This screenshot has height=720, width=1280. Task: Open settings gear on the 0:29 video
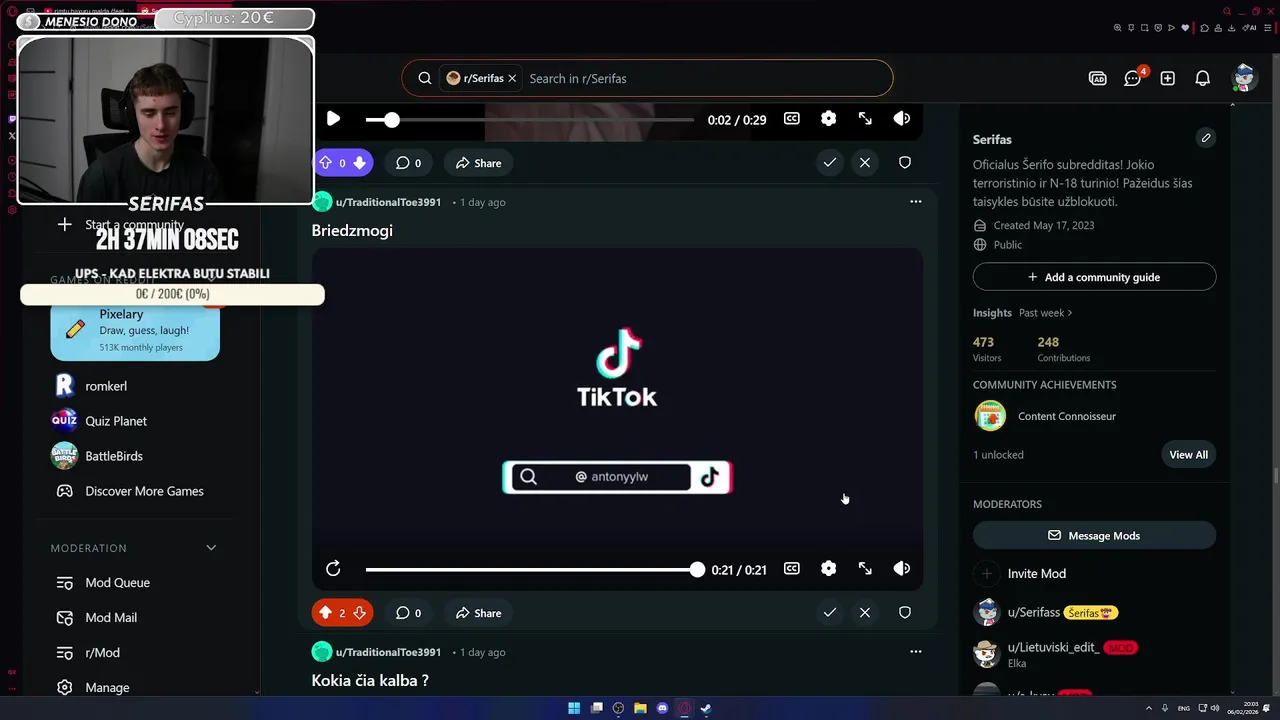coord(828,119)
